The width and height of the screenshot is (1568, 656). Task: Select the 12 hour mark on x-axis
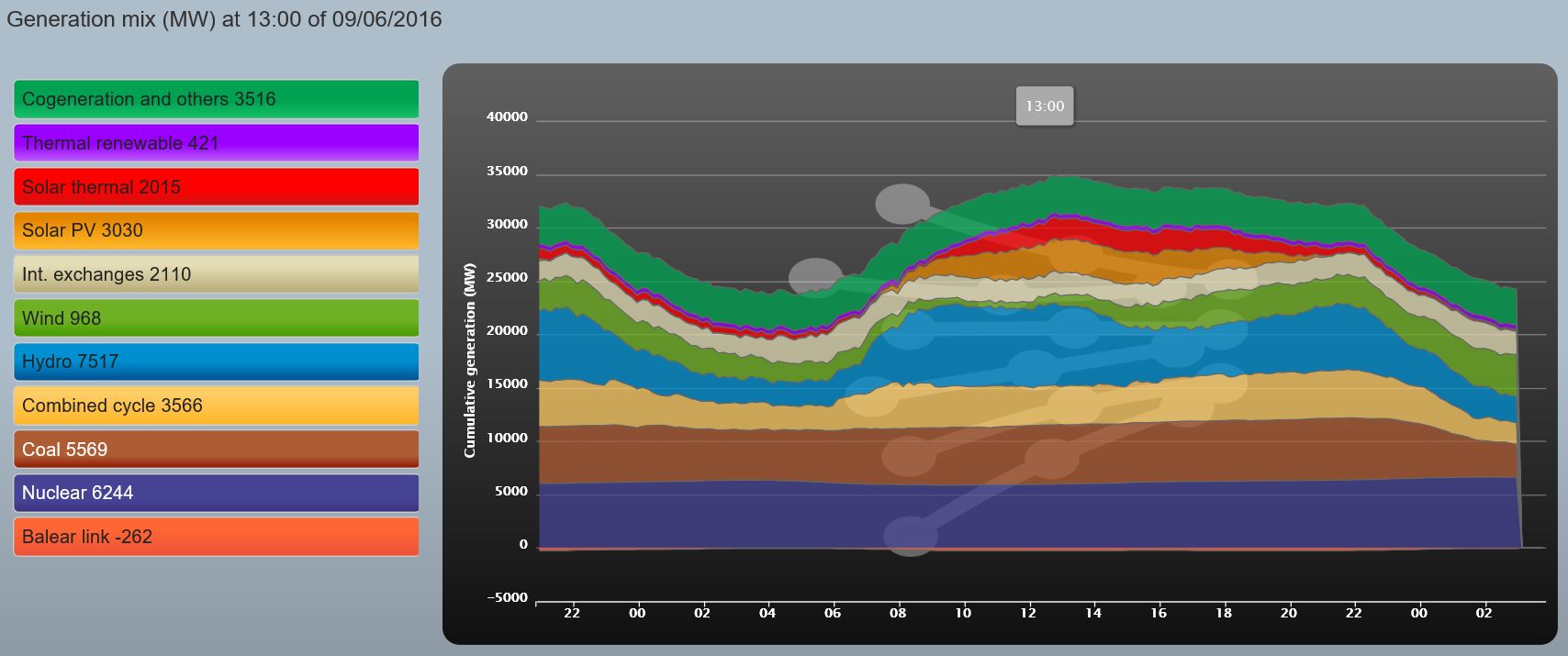click(x=1028, y=613)
